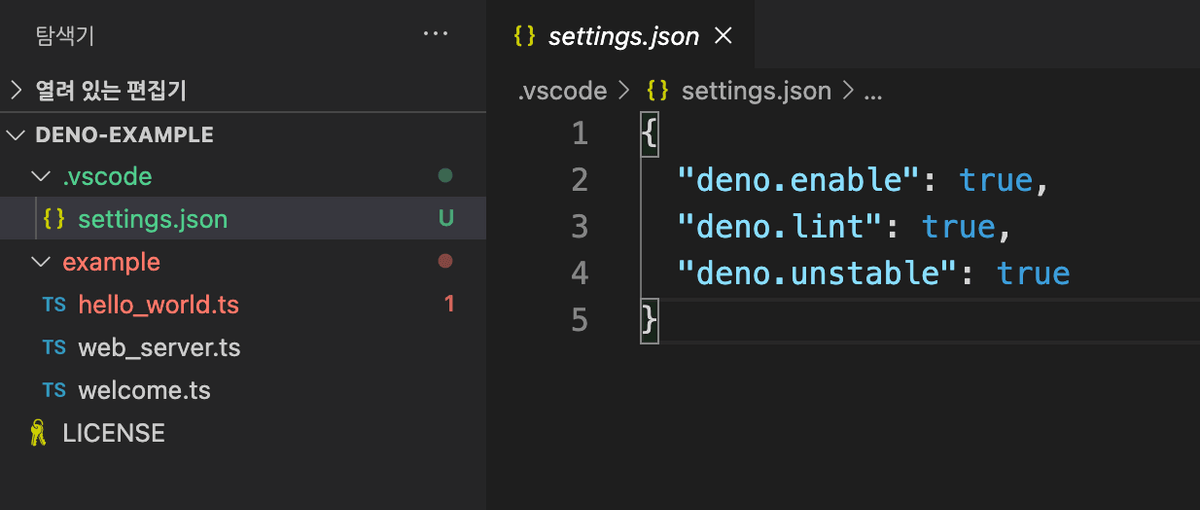Click the JSON braces icon beside settings.json in tree
The height and width of the screenshot is (510, 1200).
coord(55,218)
